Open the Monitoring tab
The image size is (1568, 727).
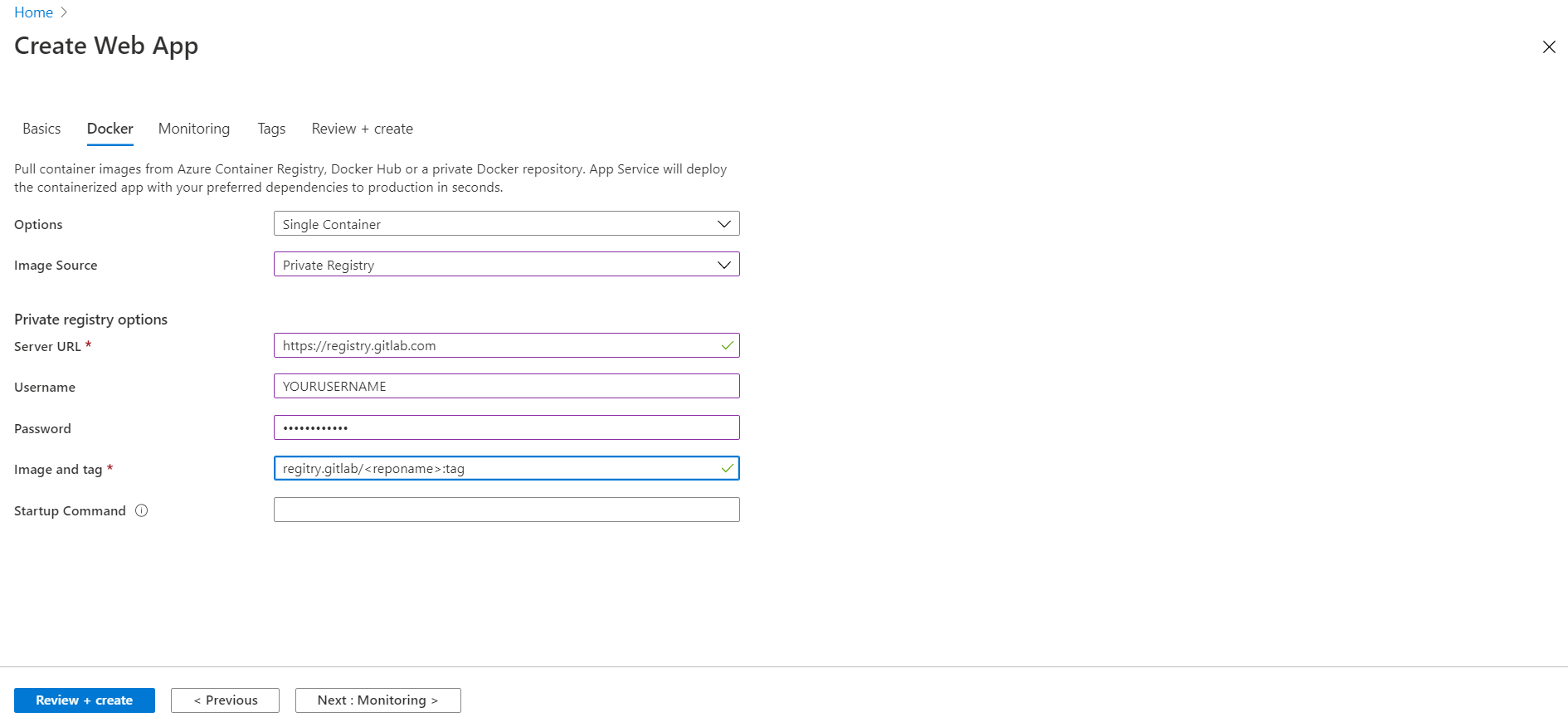coord(194,129)
